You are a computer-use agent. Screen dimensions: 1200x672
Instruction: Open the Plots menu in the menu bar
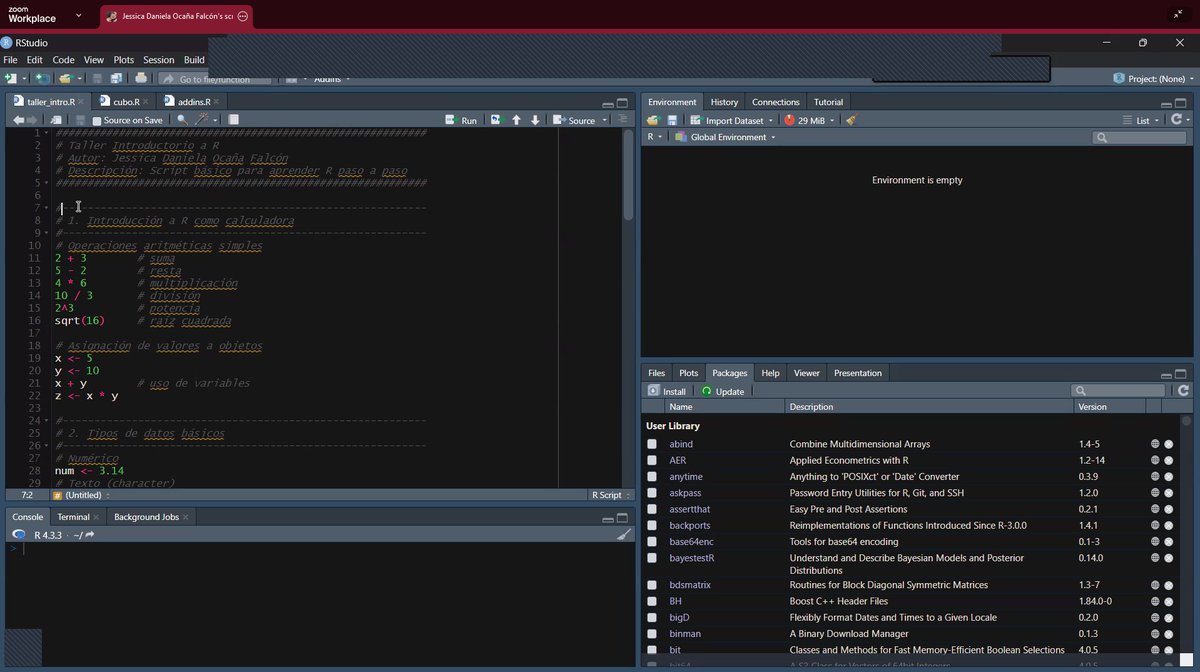pyautogui.click(x=123, y=60)
